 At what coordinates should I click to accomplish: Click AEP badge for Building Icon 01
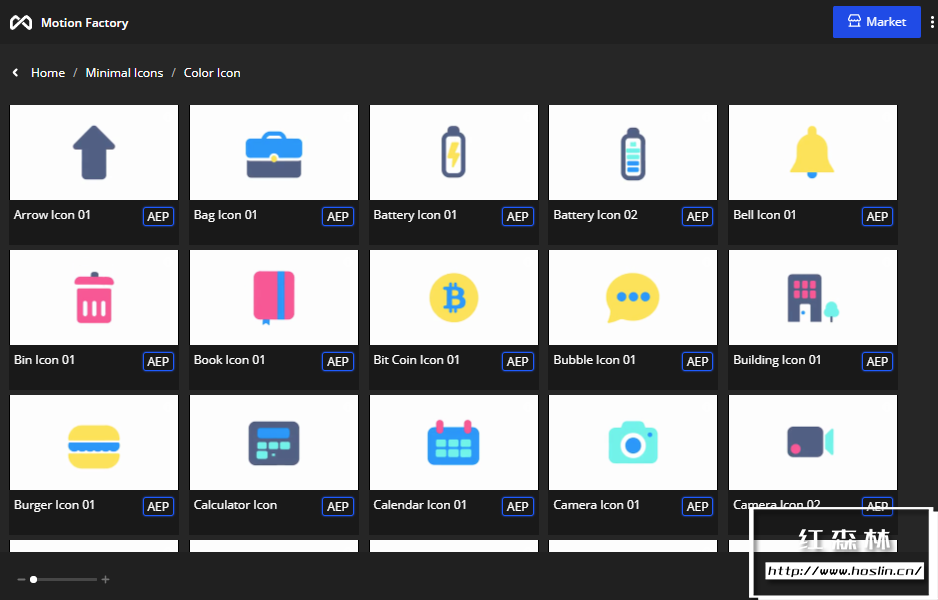(878, 361)
